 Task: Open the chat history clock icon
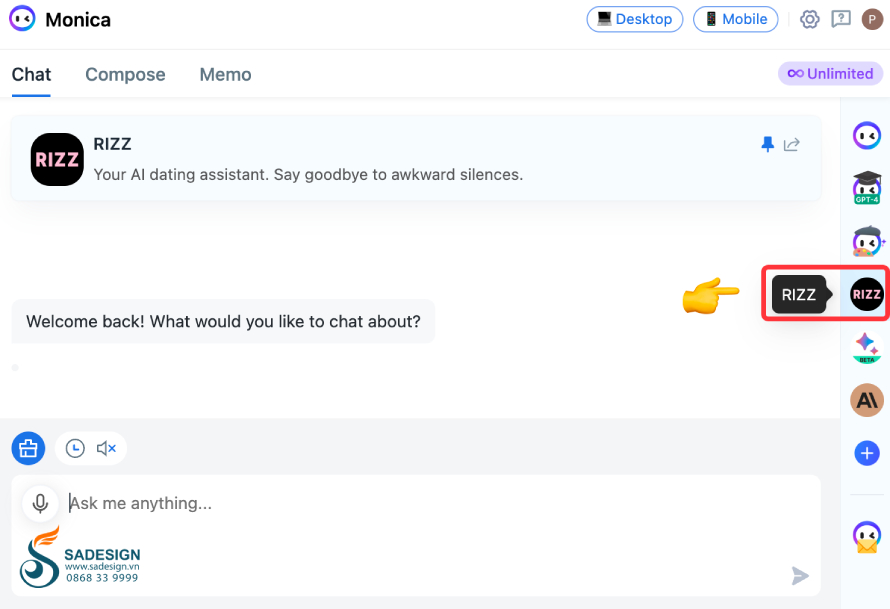[75, 448]
